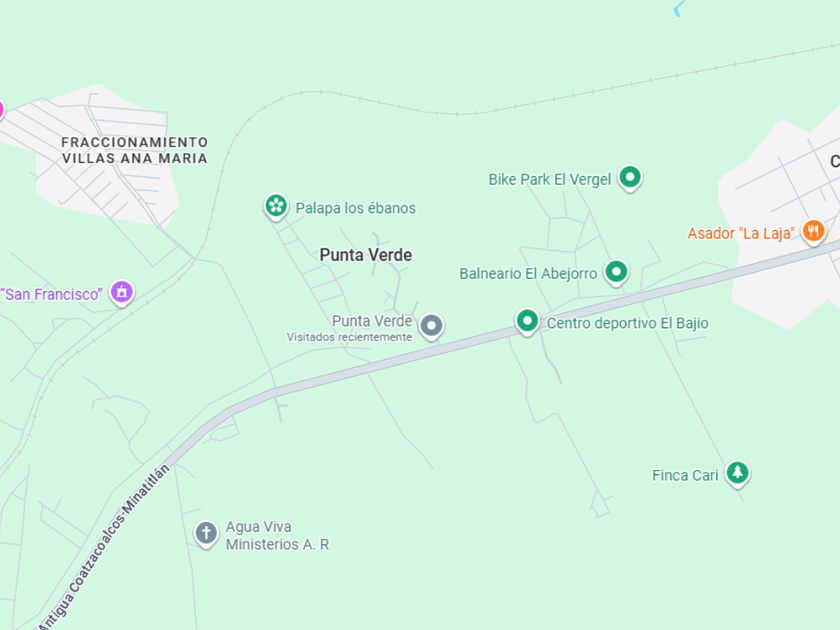
Task: Click the bold Punta Verde locality name
Action: pyautogui.click(x=366, y=255)
